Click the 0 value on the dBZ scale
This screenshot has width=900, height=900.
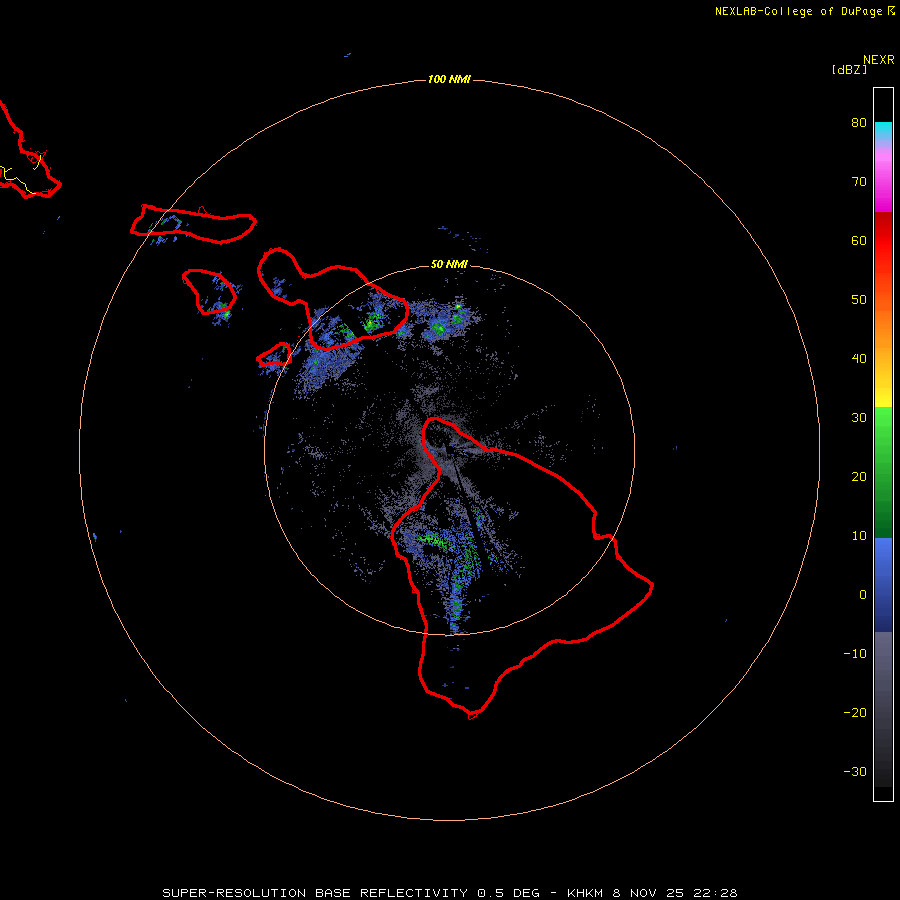pos(863,595)
